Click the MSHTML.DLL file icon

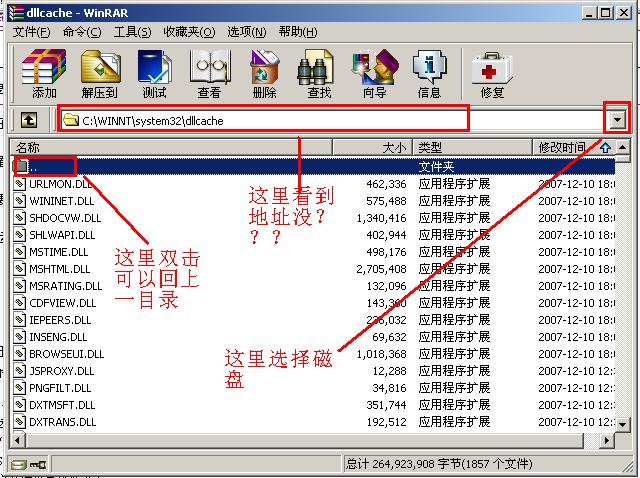(x=19, y=269)
